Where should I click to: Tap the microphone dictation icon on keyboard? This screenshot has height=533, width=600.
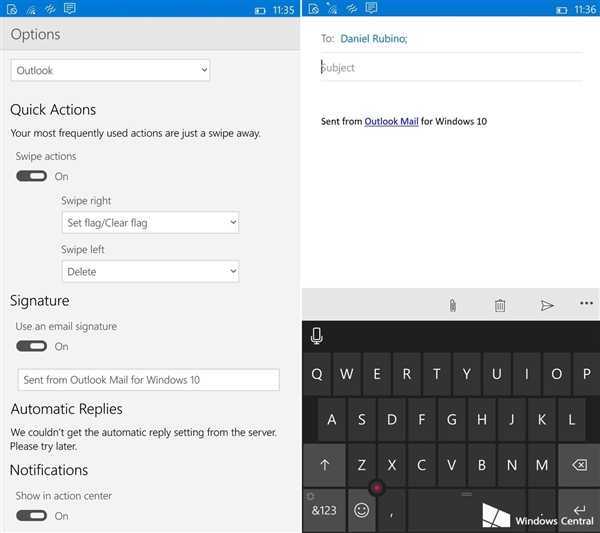tap(317, 336)
